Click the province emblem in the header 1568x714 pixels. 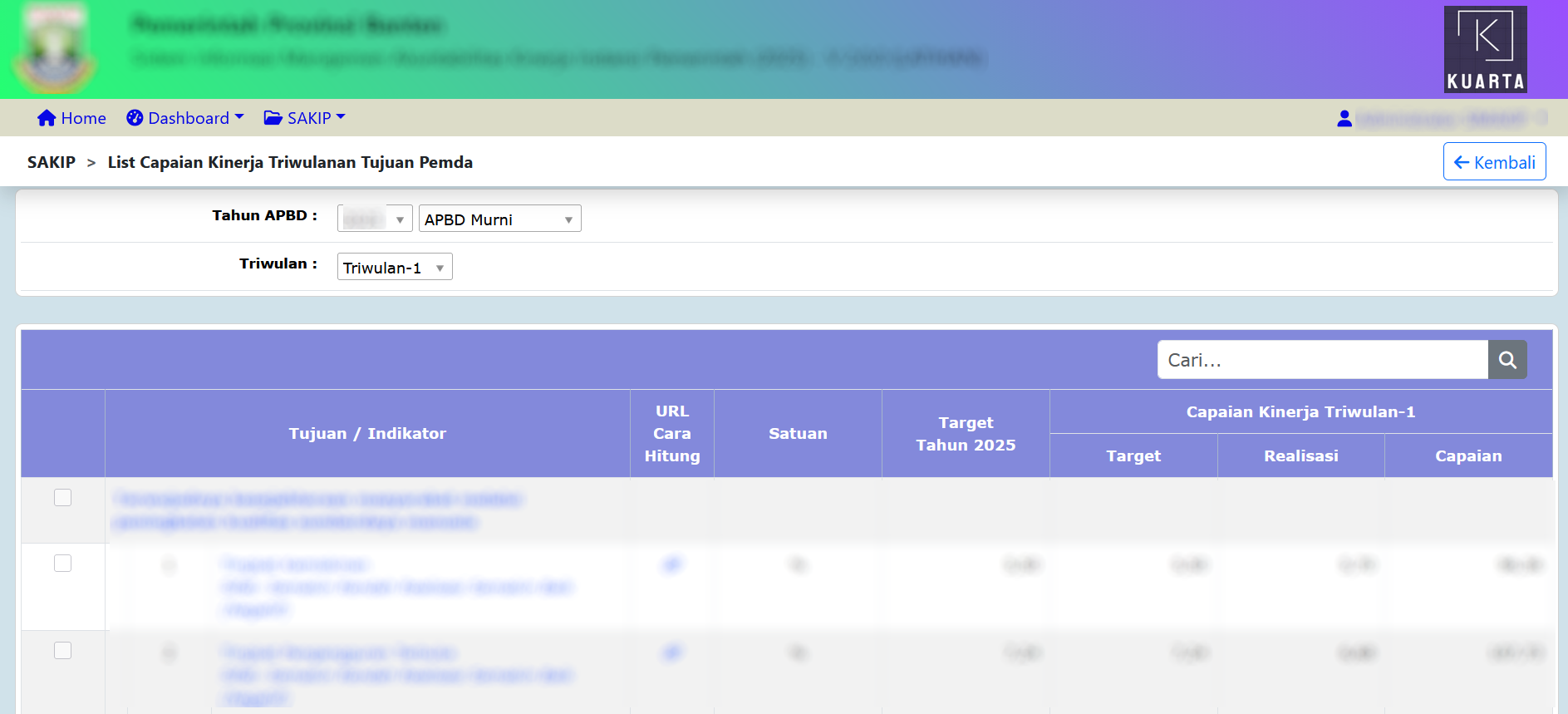[x=55, y=49]
